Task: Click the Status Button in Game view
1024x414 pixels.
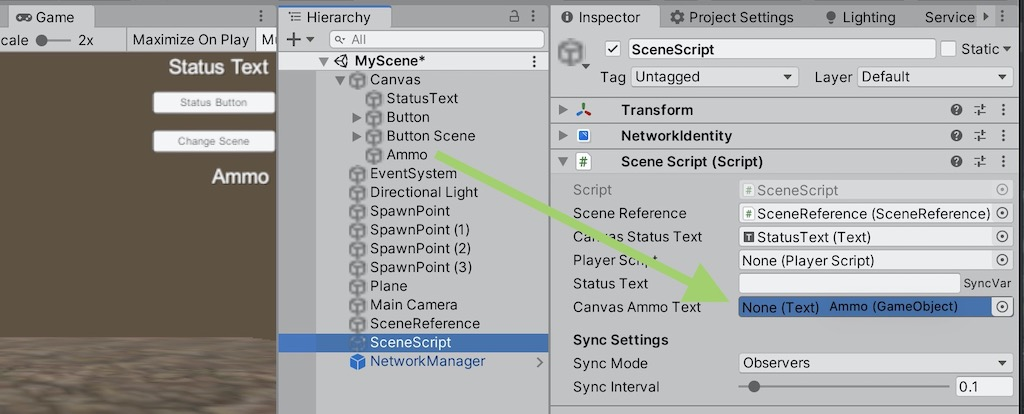Action: tap(213, 102)
